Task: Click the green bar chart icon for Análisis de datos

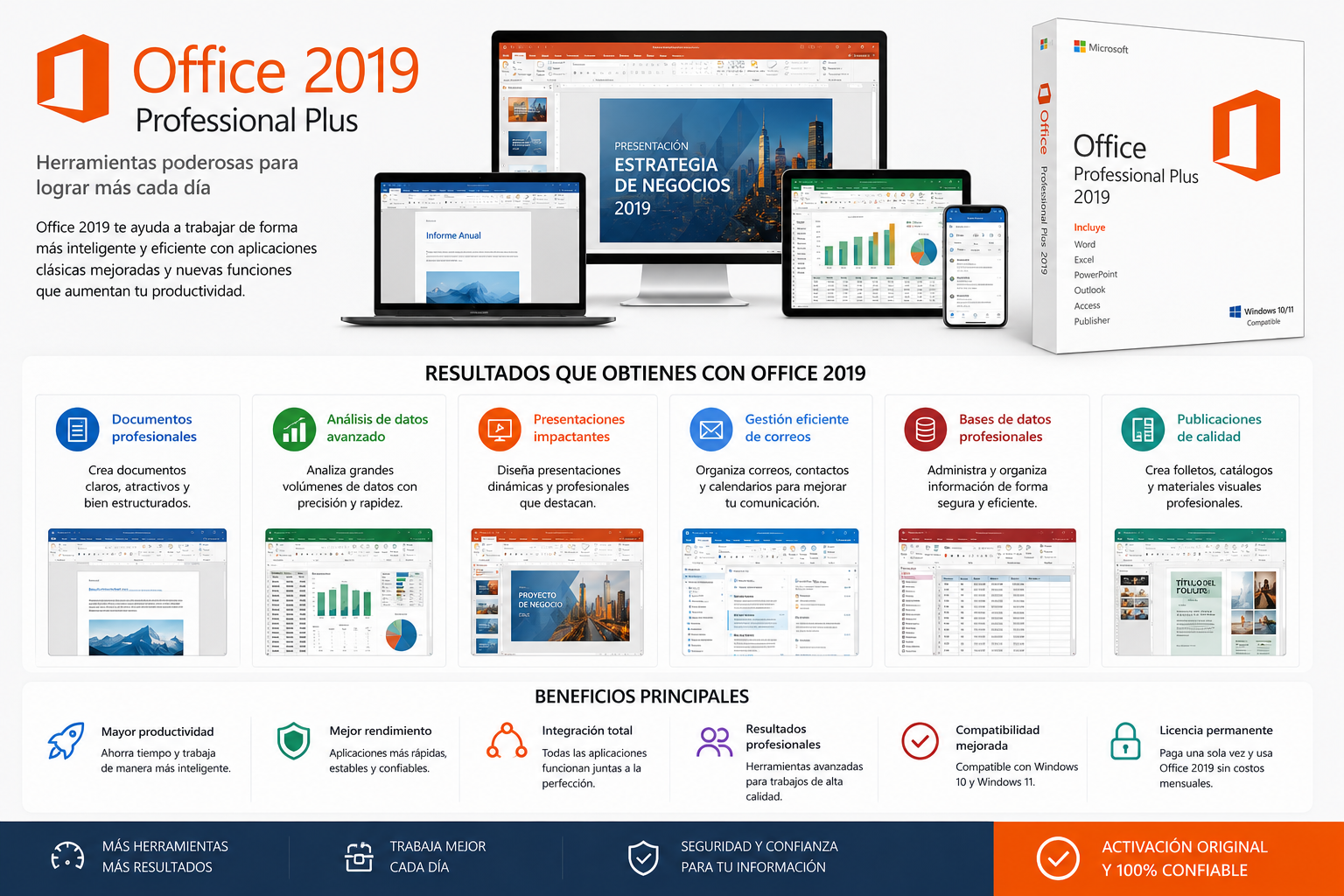Action: pyautogui.click(x=295, y=429)
